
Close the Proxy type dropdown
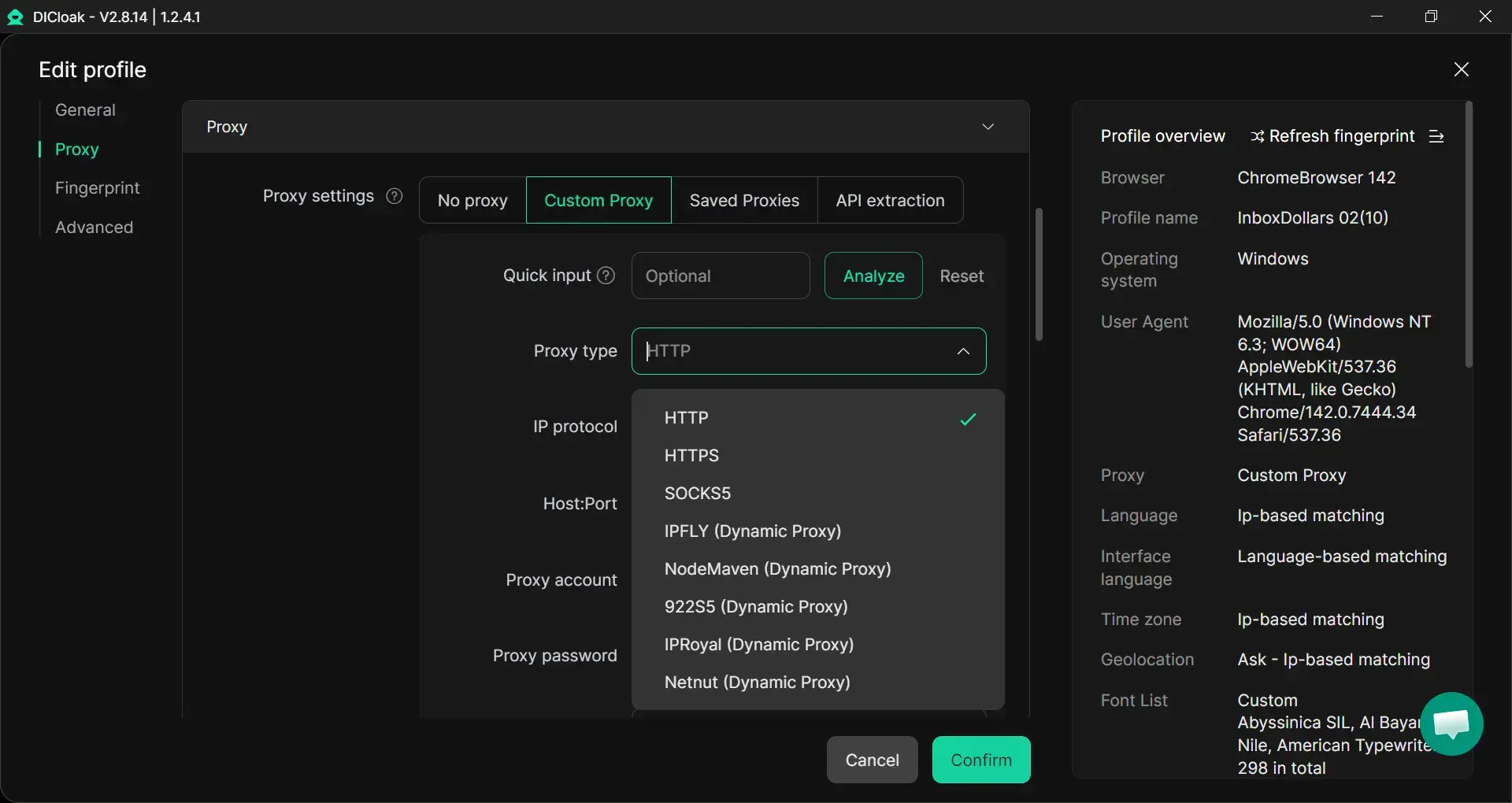coord(962,351)
